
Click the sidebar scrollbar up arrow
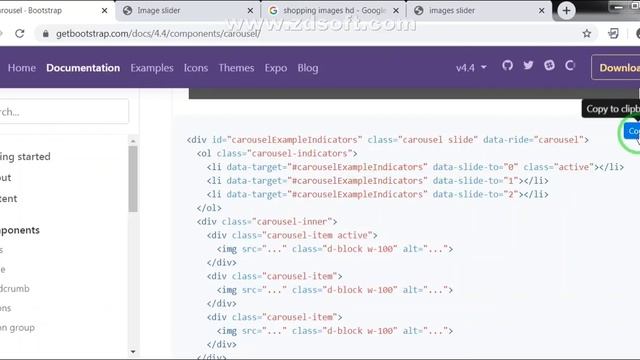[133, 141]
